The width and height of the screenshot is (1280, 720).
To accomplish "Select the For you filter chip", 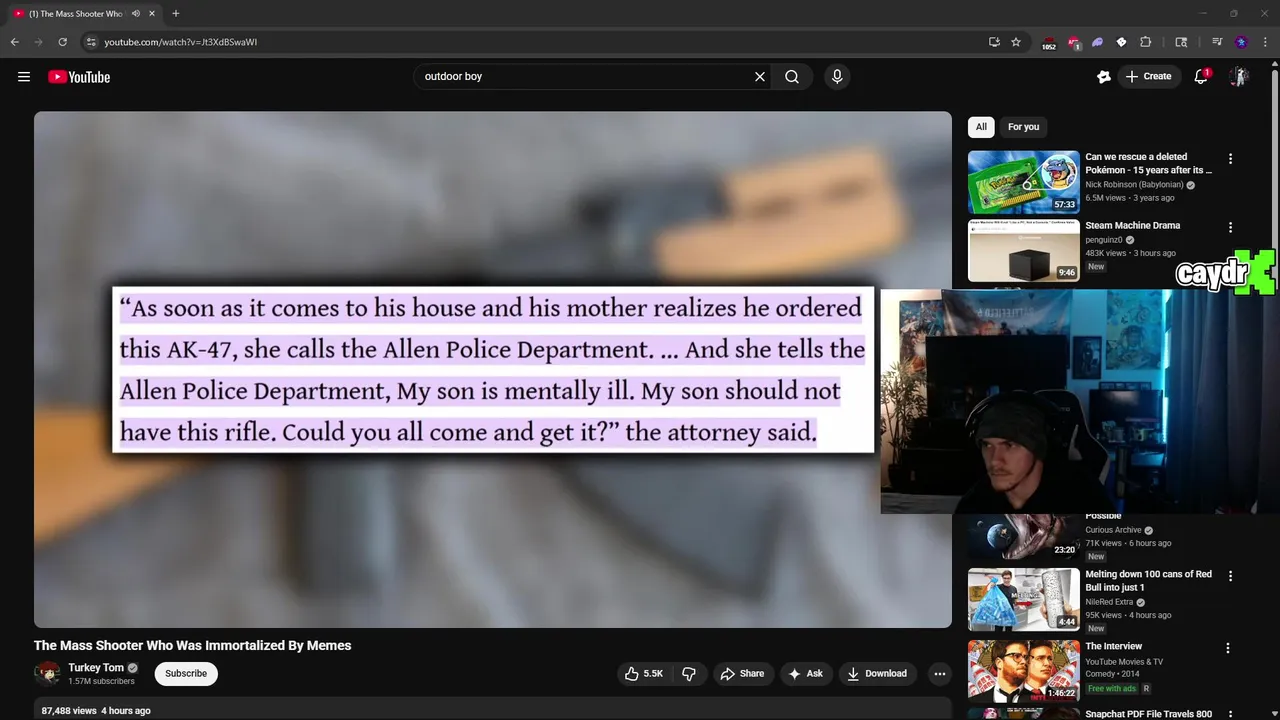I will point(1023,127).
